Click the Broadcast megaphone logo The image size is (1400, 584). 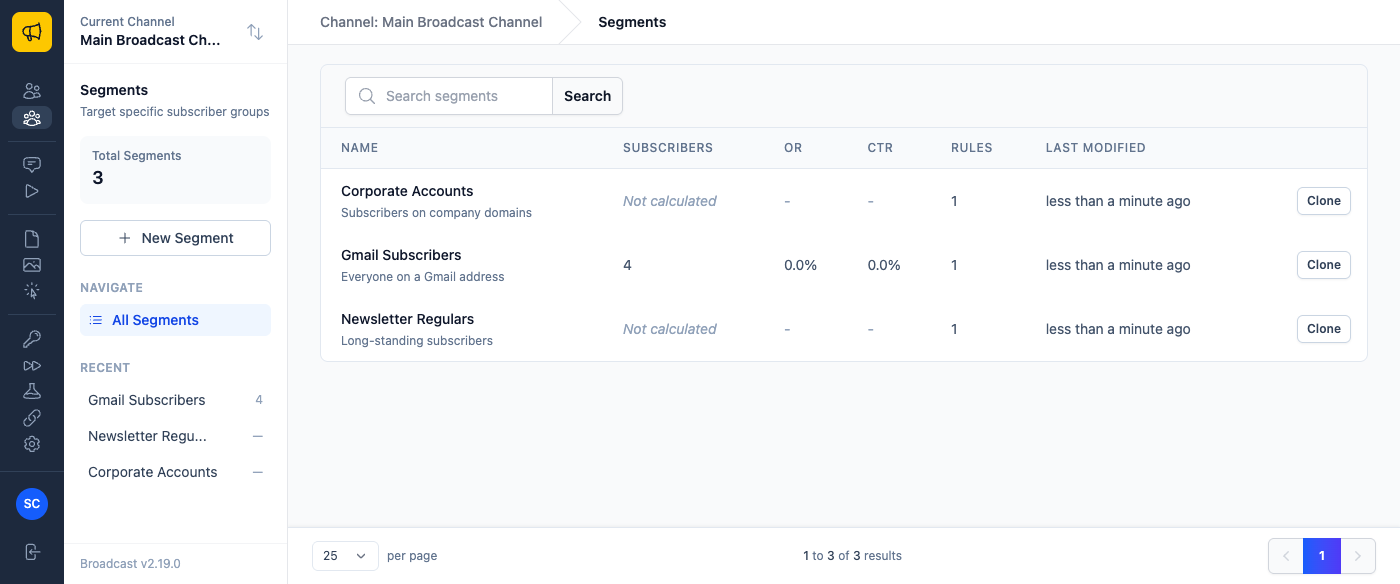pos(32,32)
